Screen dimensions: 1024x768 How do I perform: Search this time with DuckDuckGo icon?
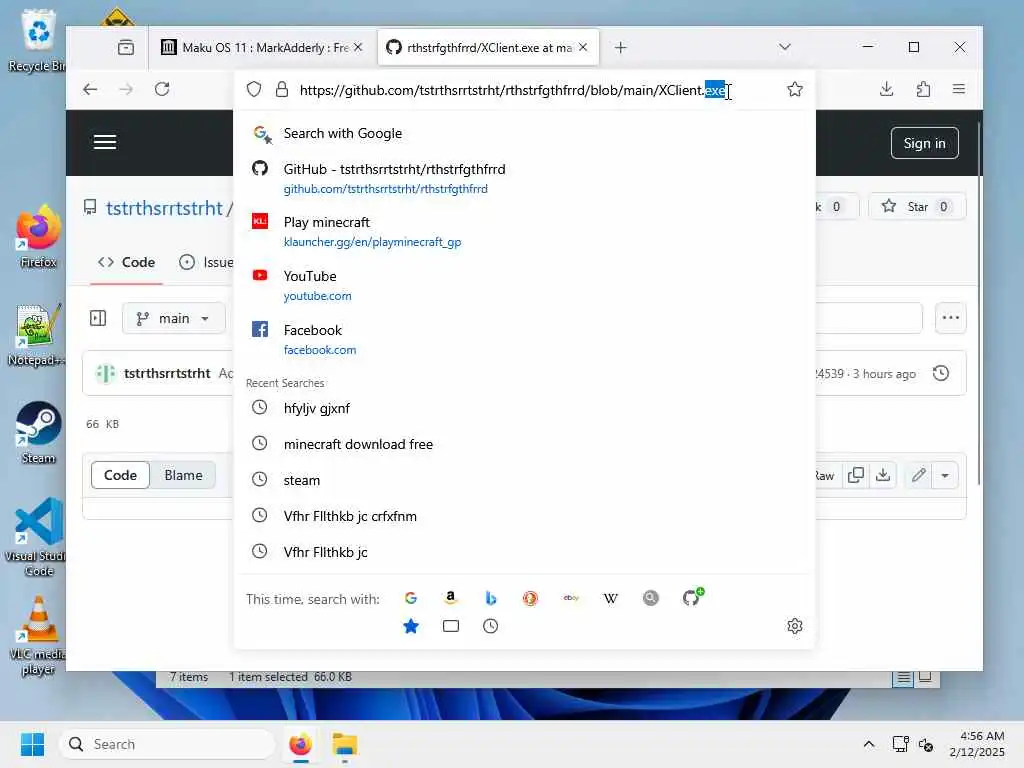pos(530,598)
